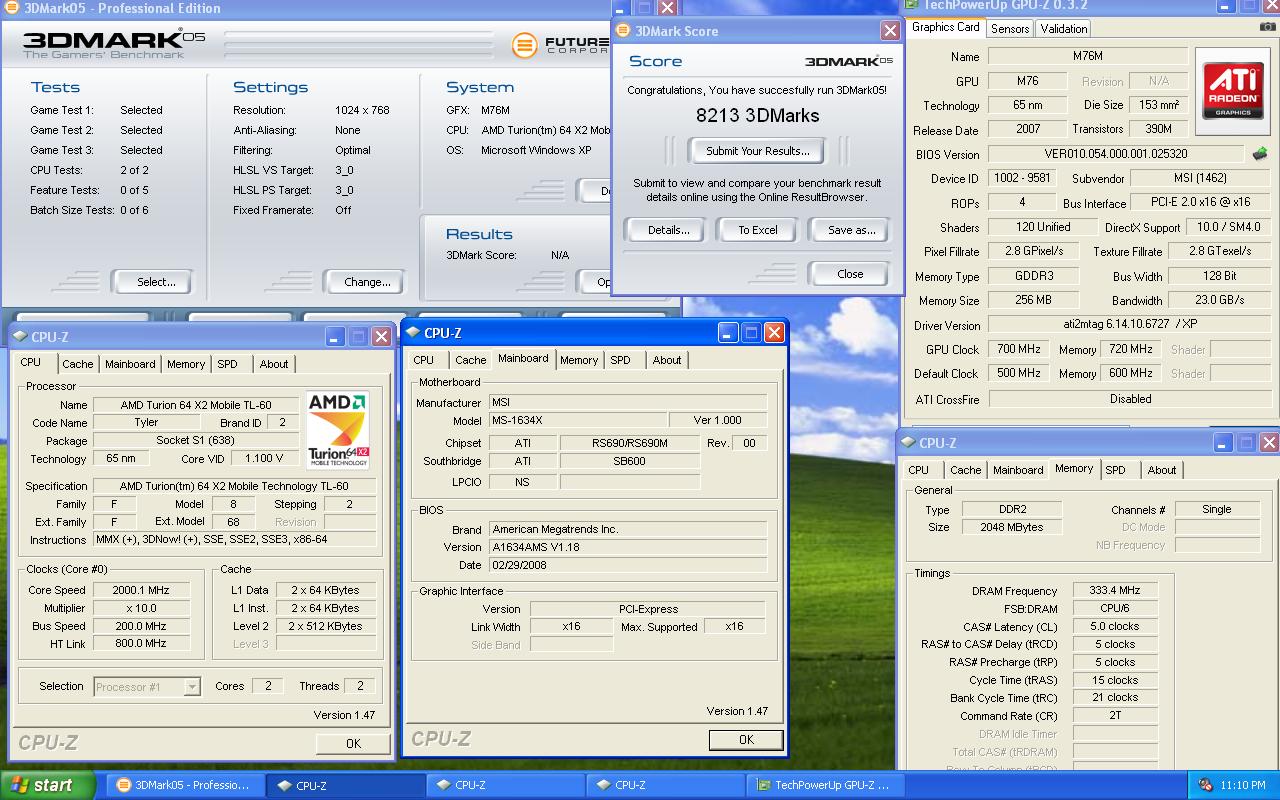Image resolution: width=1280 pixels, height=800 pixels.
Task: Click the ATI Radeon logo in GPU-Z
Action: [1233, 91]
